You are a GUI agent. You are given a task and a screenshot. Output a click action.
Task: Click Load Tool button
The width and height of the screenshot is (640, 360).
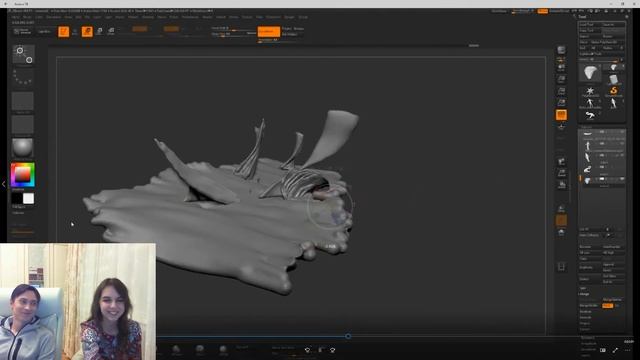click(590, 24)
